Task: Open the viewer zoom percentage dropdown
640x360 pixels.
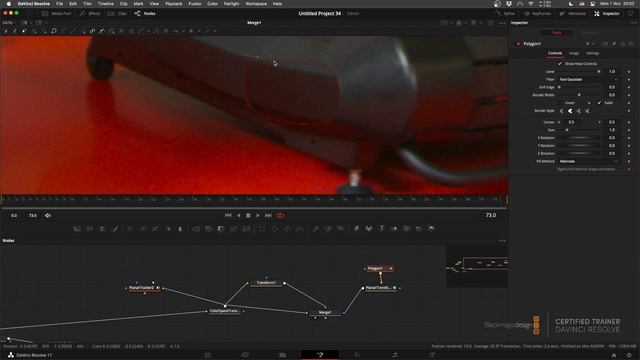Action: [9, 23]
